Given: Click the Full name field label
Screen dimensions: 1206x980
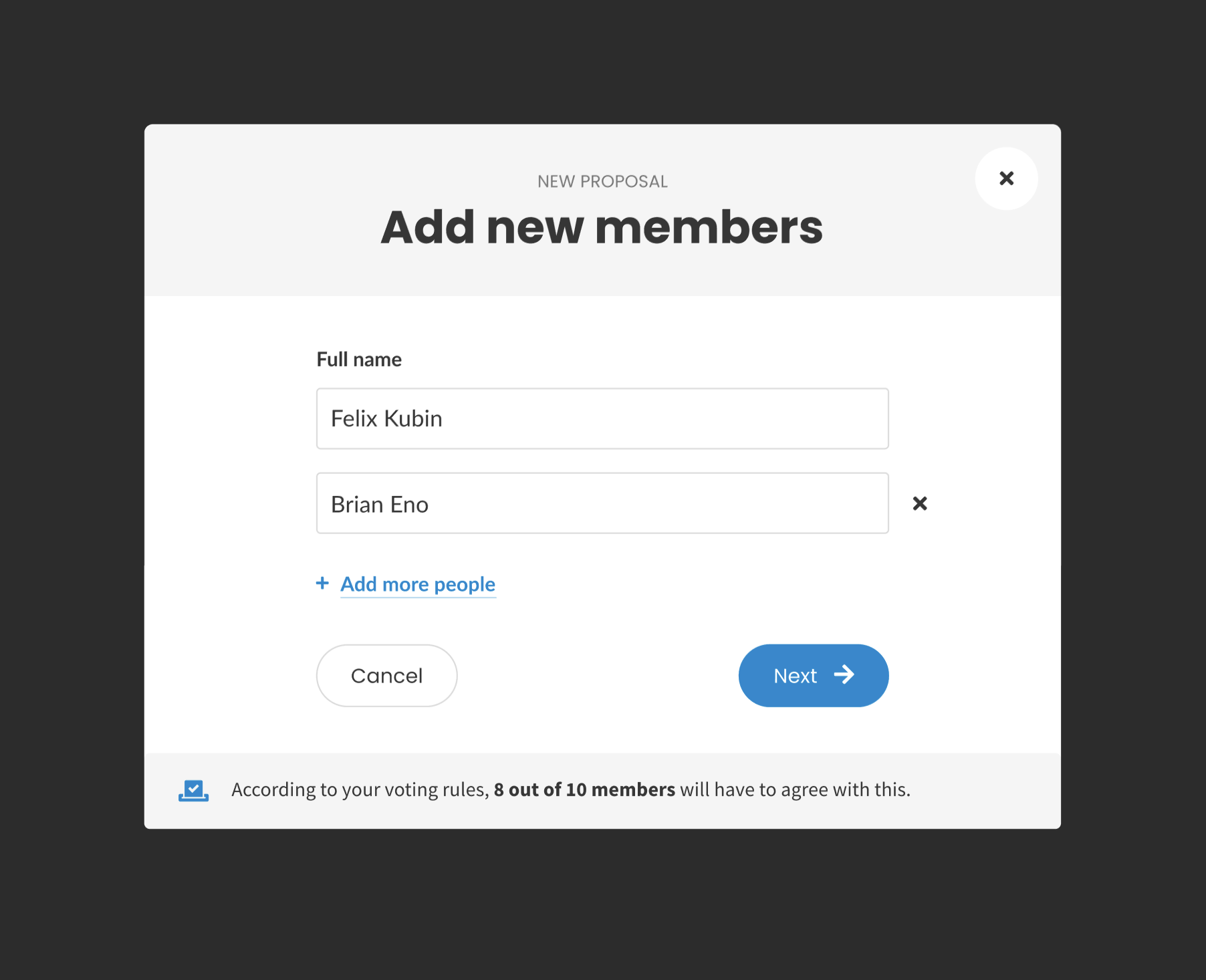Looking at the screenshot, I should coord(359,360).
